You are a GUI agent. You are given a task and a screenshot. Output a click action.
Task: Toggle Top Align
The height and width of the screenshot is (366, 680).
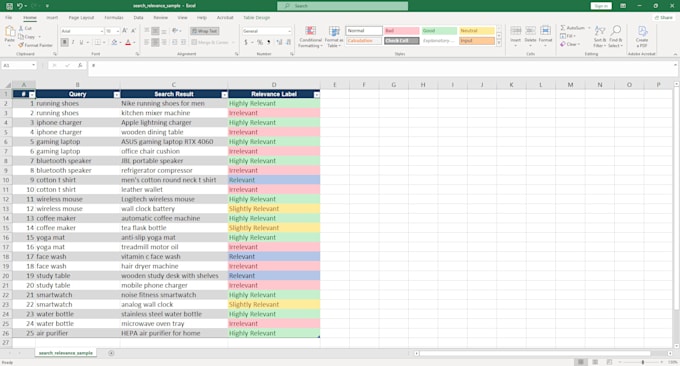click(x=147, y=31)
